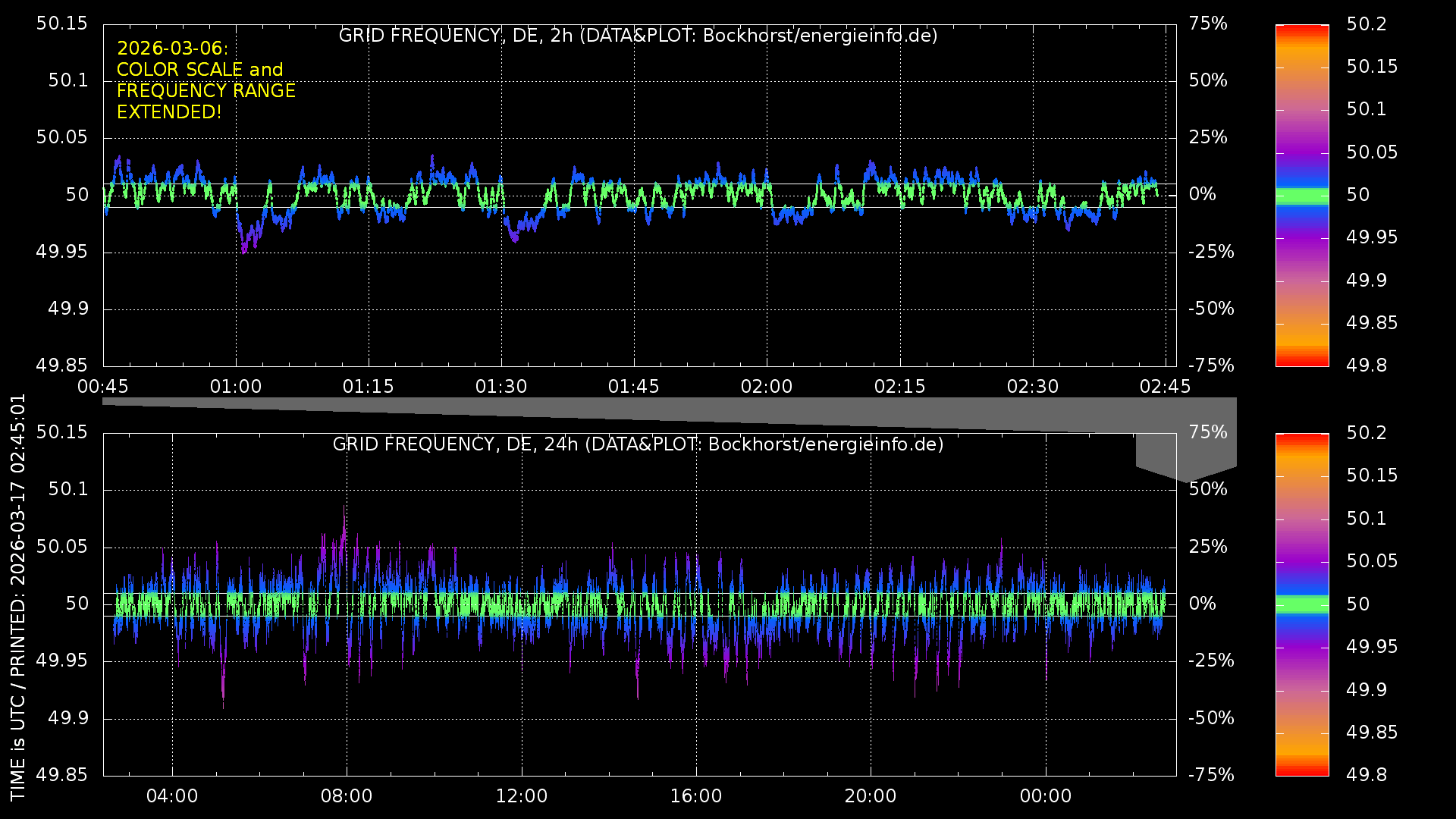Click the purple 49.95 region of lower color scale

tap(1302, 647)
